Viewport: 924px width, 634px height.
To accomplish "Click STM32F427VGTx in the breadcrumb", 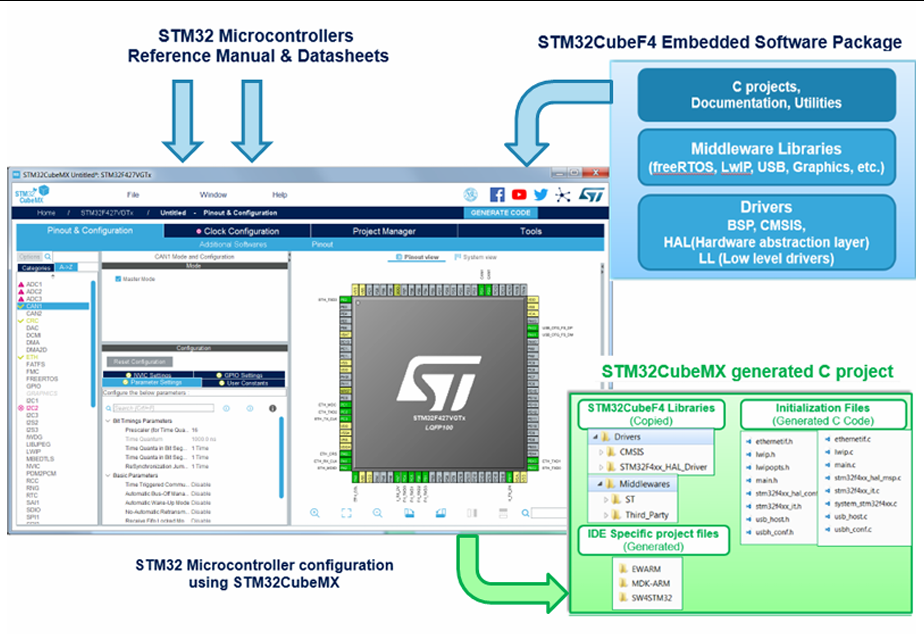I will pyautogui.click(x=107, y=213).
